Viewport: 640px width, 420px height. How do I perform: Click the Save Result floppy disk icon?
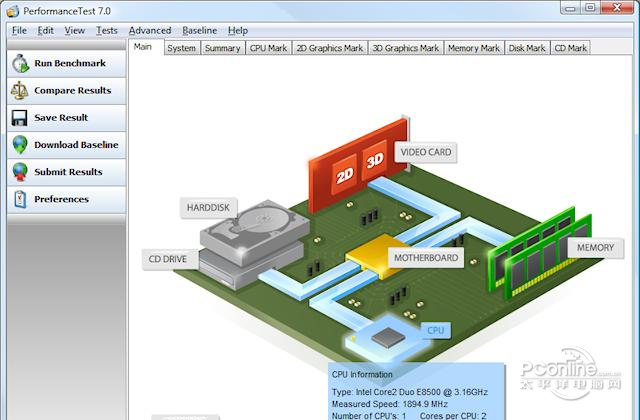(x=19, y=118)
